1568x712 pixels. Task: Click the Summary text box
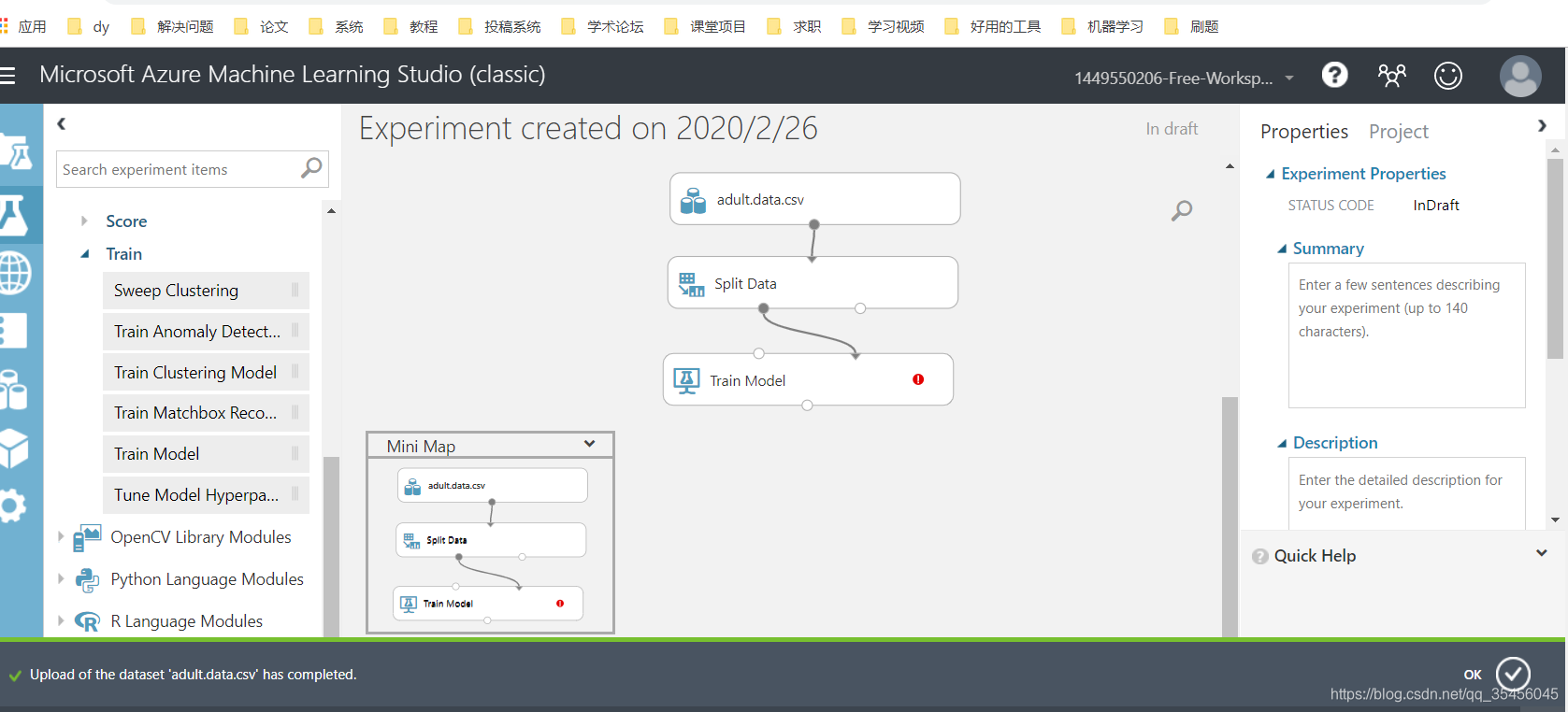click(1406, 335)
